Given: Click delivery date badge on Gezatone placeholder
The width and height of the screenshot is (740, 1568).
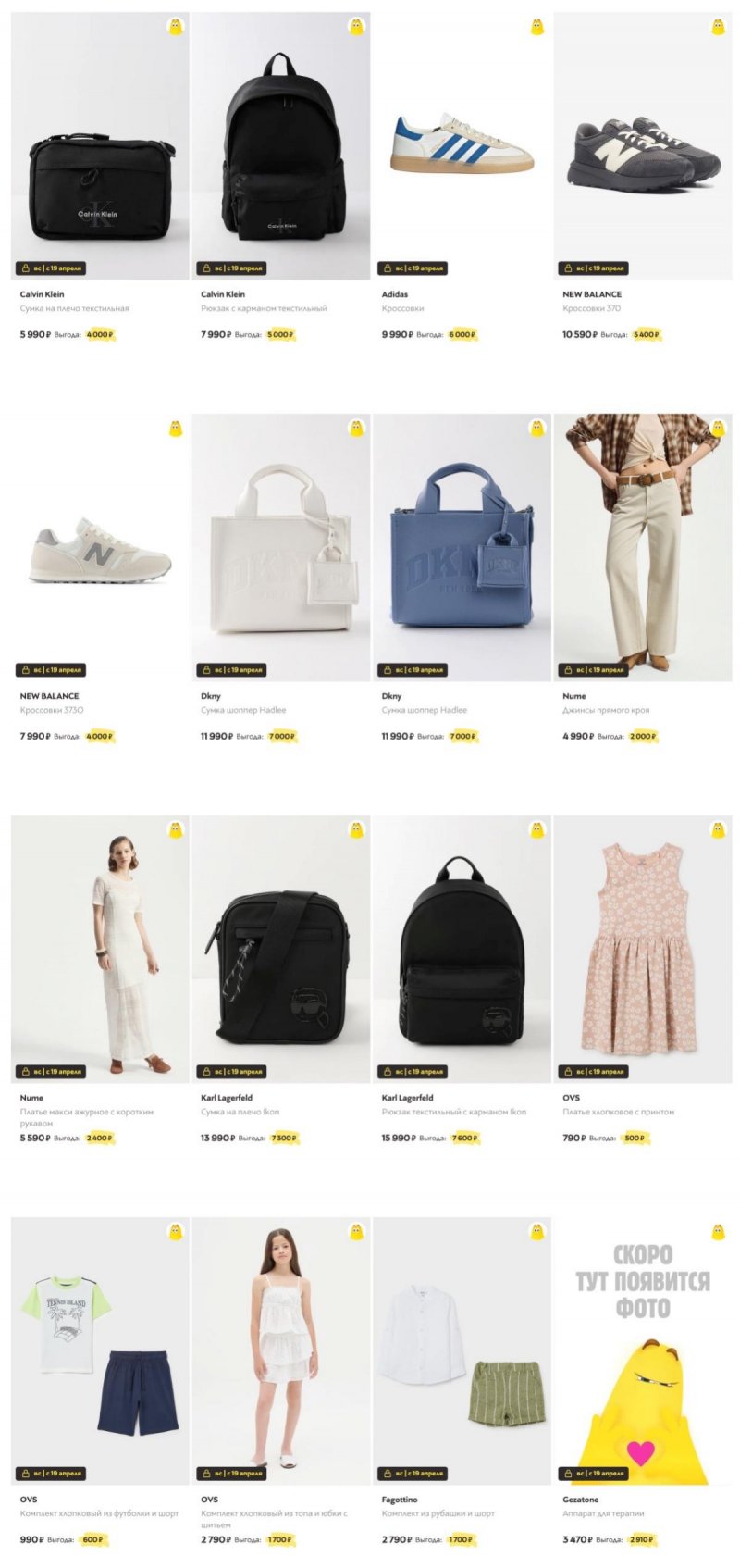Looking at the screenshot, I should [593, 1474].
